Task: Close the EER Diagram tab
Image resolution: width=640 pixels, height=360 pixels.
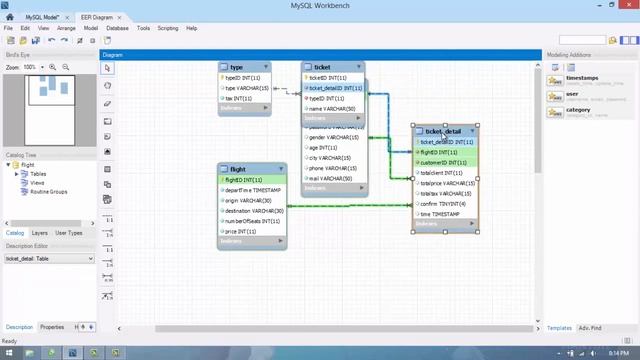Action: click(119, 18)
